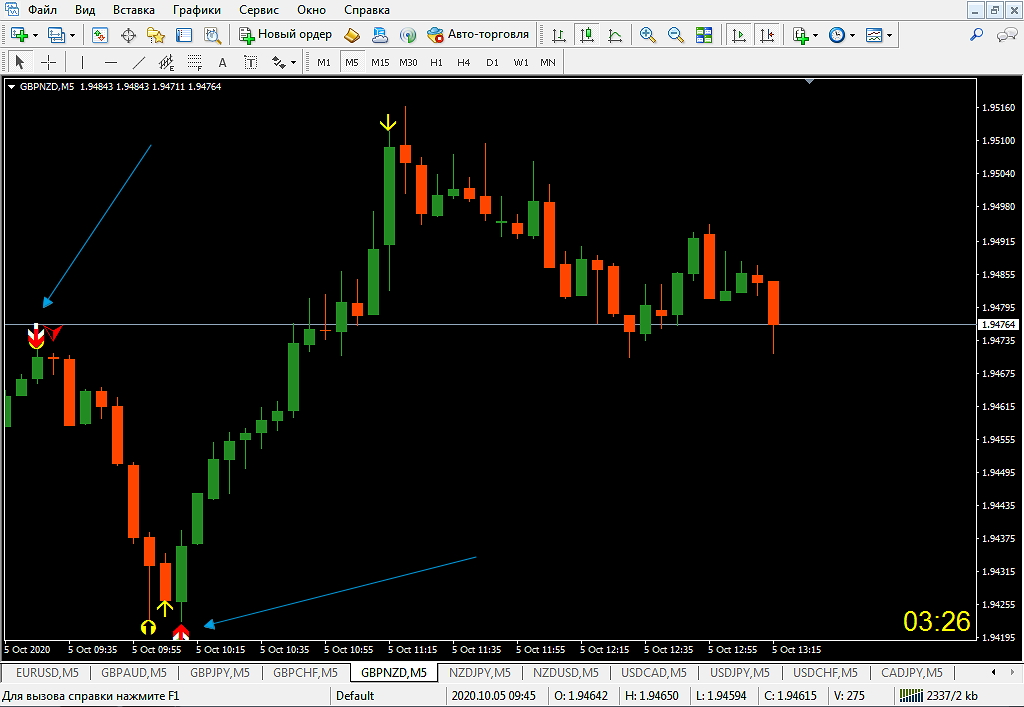Open the chart templates dropdown
This screenshot has width=1024, height=707.
pos(889,35)
